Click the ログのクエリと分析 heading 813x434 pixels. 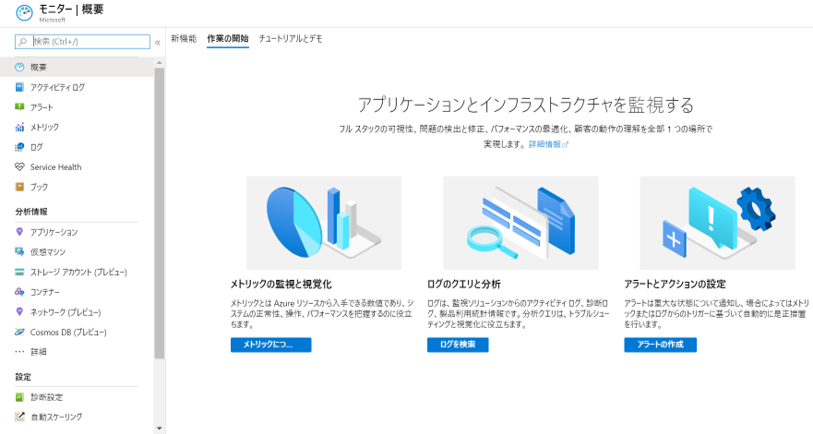coord(464,284)
